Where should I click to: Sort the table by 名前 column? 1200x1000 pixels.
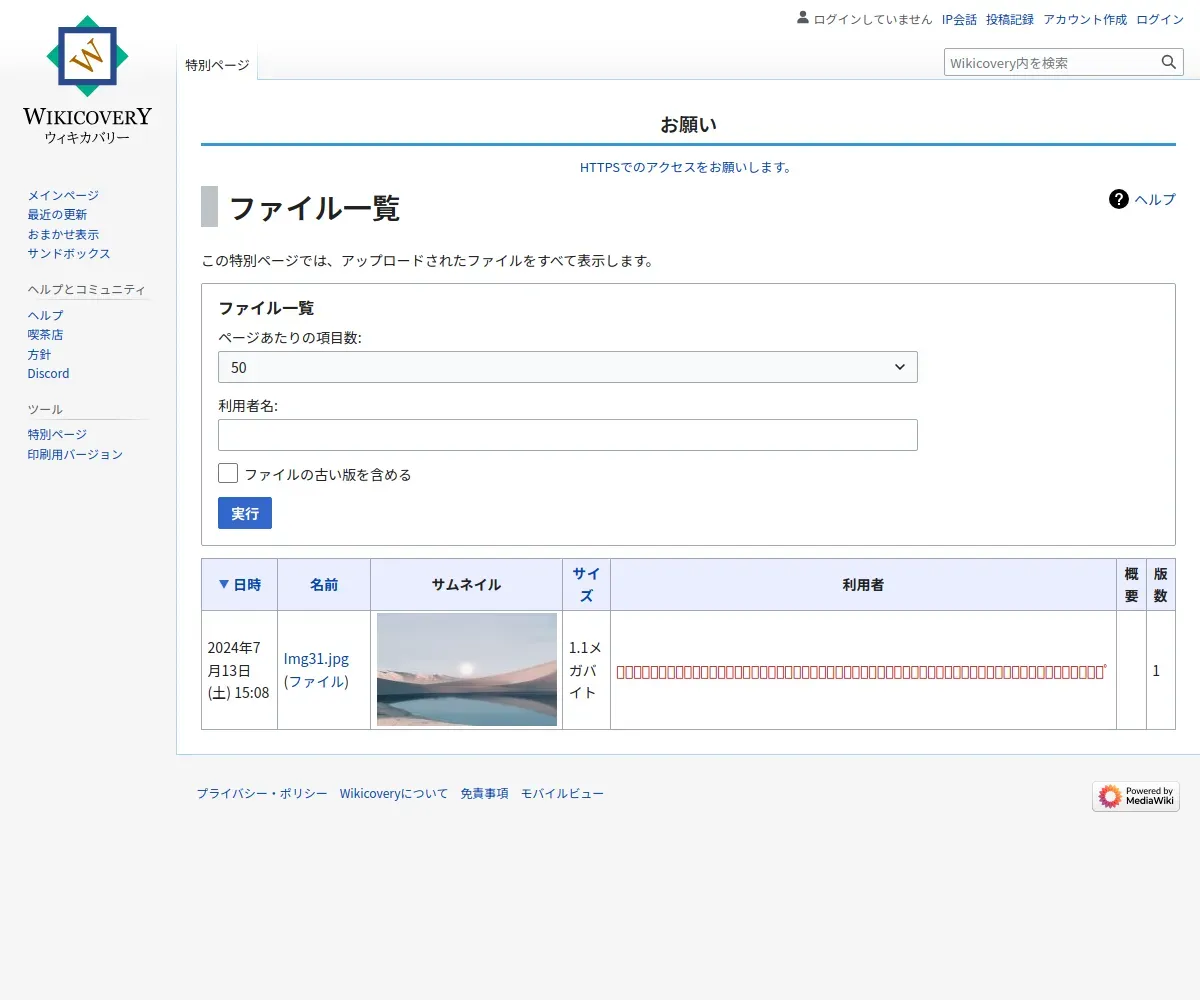click(x=324, y=584)
